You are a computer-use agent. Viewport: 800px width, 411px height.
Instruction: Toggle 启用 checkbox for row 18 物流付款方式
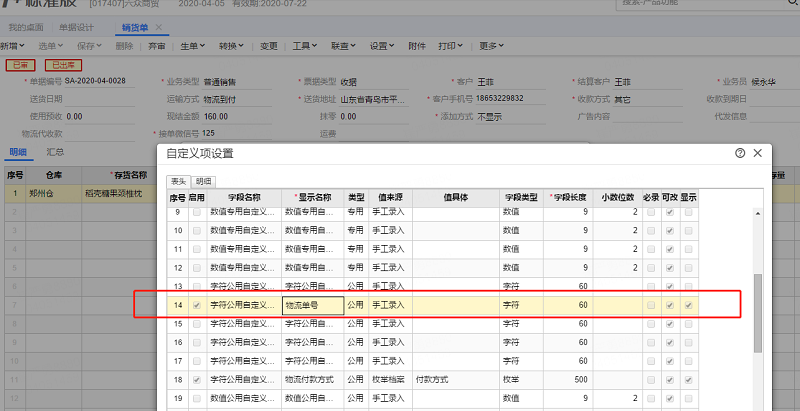pyautogui.click(x=196, y=380)
